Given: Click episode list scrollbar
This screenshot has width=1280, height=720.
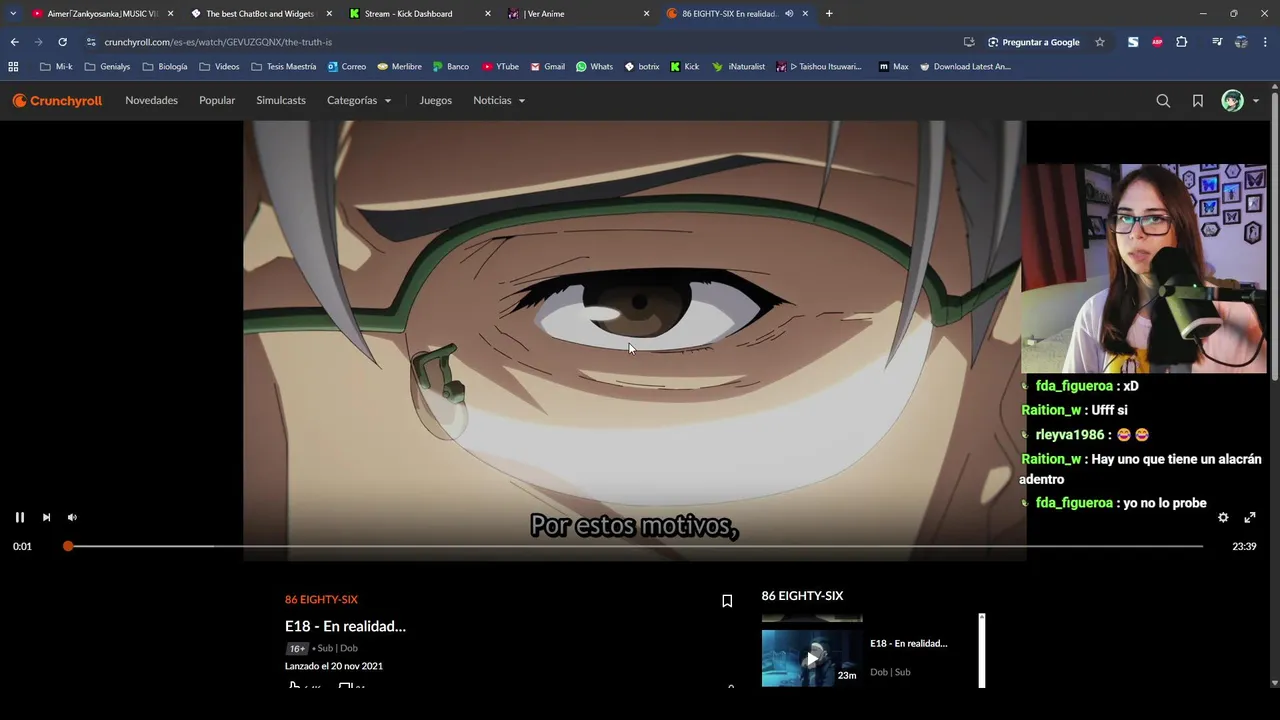Looking at the screenshot, I should 982,650.
